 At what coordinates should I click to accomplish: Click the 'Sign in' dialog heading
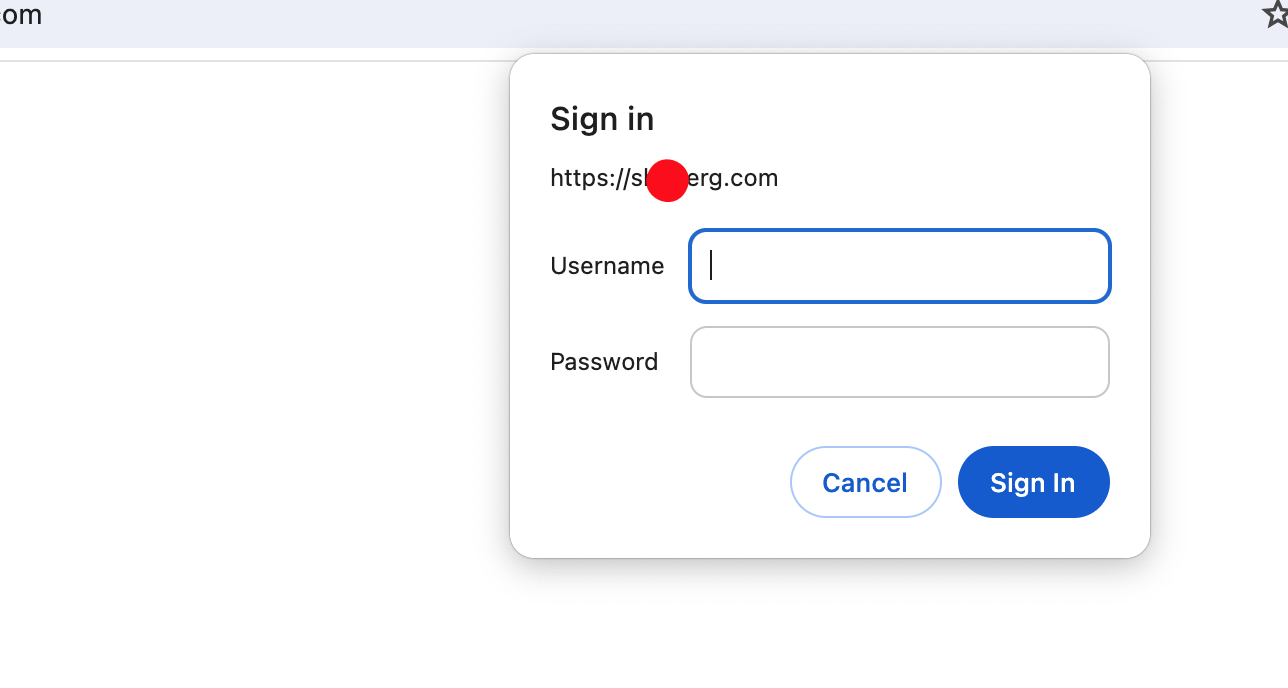[602, 119]
